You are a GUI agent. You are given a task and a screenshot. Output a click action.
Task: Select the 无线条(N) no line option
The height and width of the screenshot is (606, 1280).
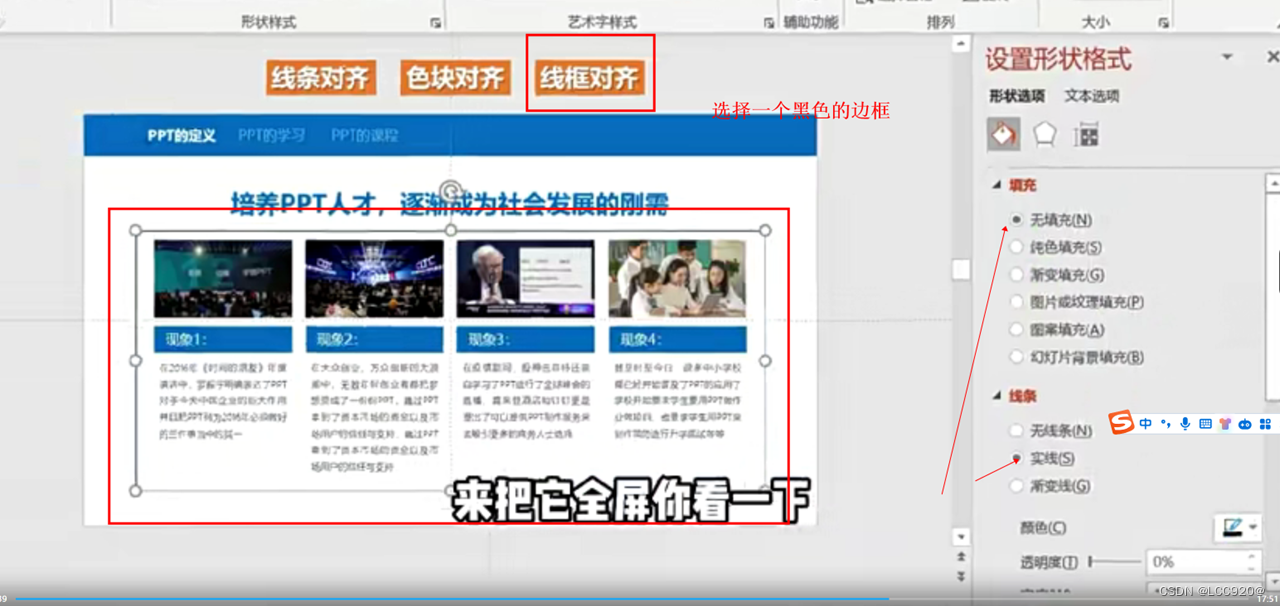click(1052, 430)
